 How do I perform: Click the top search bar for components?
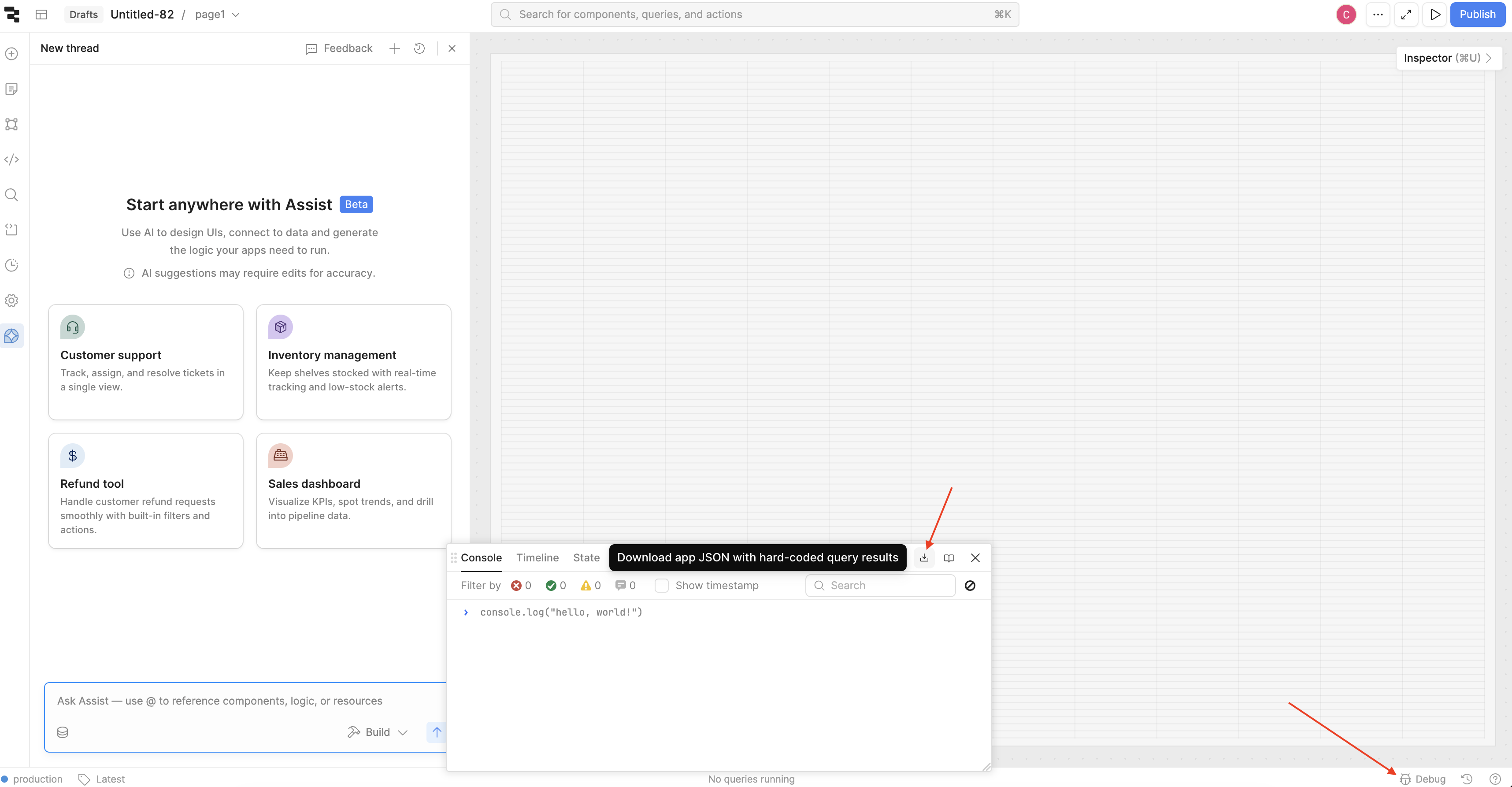(x=755, y=15)
